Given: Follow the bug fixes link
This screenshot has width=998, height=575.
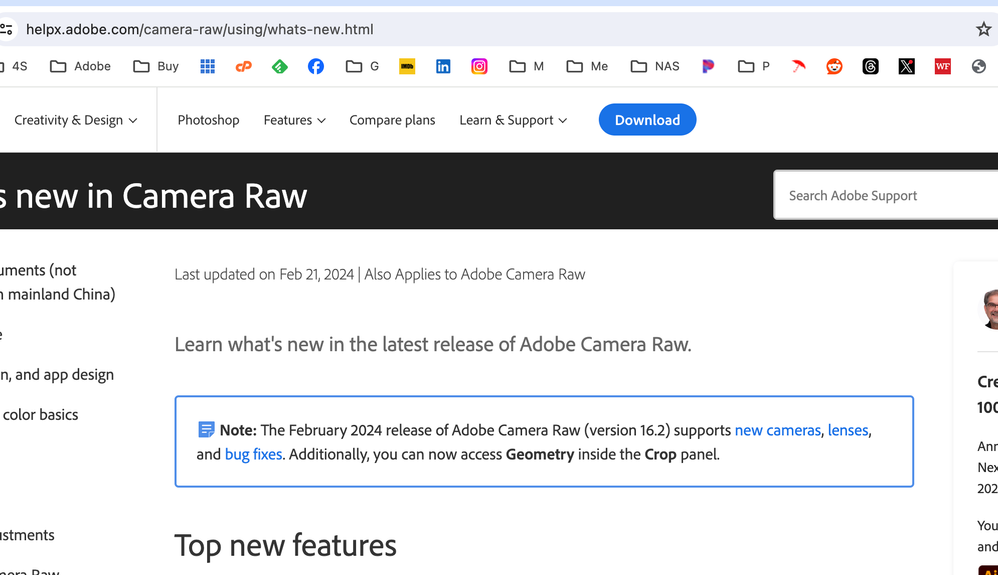Looking at the screenshot, I should click(x=253, y=455).
